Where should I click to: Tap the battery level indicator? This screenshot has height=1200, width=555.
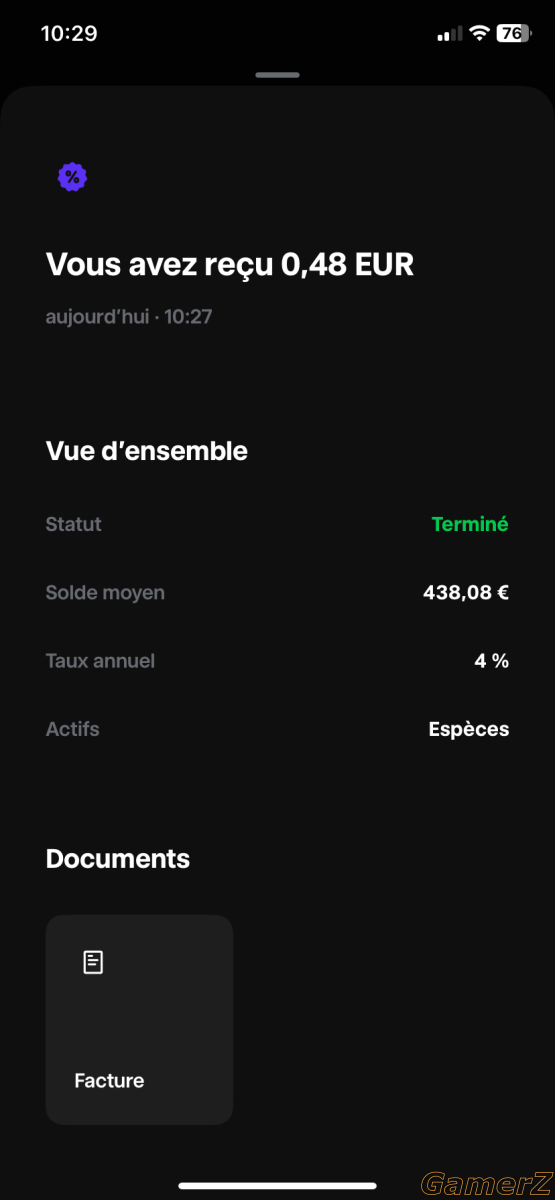pyautogui.click(x=514, y=33)
